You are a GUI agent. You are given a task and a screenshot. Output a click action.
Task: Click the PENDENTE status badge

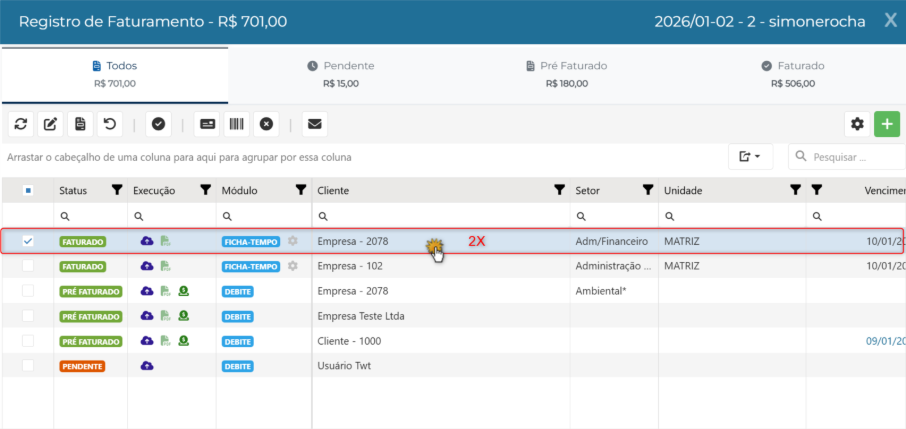point(82,366)
